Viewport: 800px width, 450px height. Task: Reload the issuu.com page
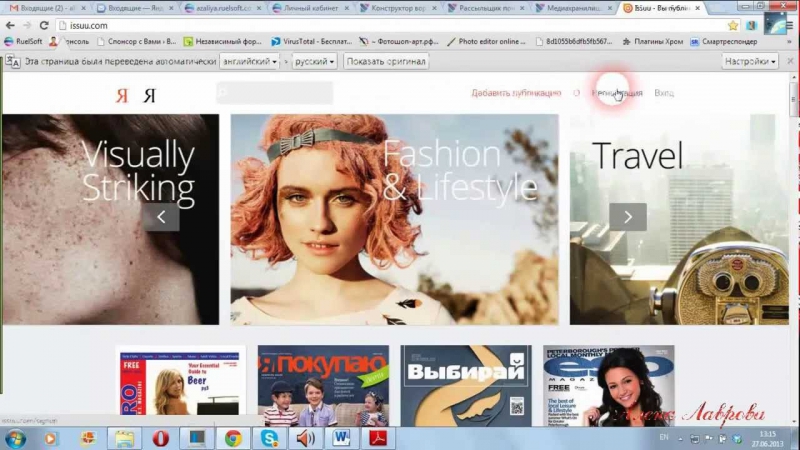[44, 25]
